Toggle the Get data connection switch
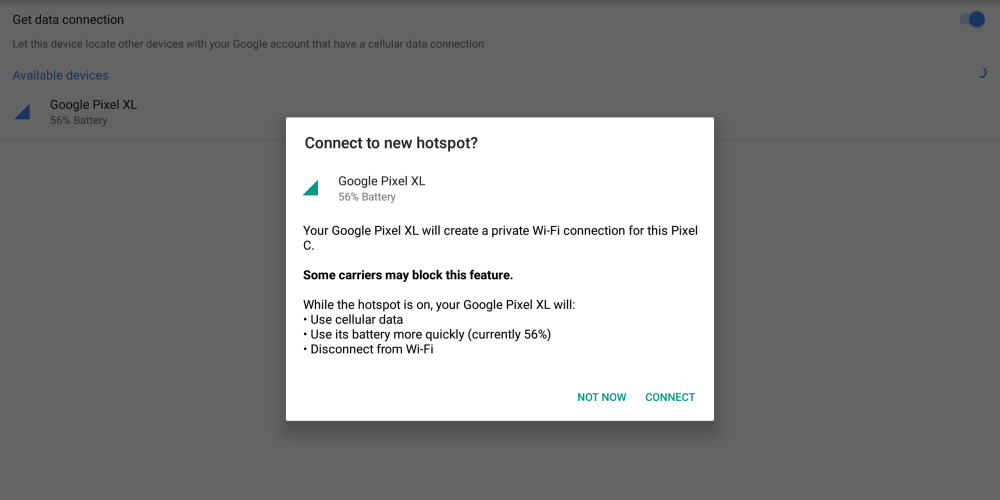The width and height of the screenshot is (1000, 500). [x=971, y=20]
